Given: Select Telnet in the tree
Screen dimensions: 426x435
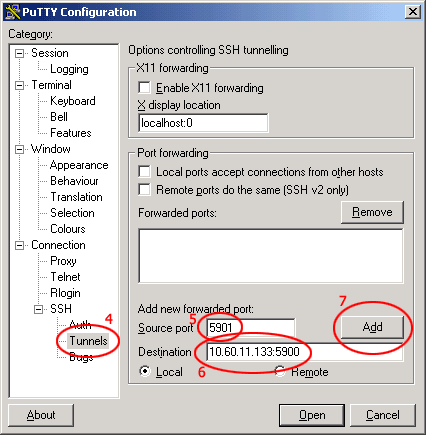Looking at the screenshot, I should pyautogui.click(x=65, y=277).
